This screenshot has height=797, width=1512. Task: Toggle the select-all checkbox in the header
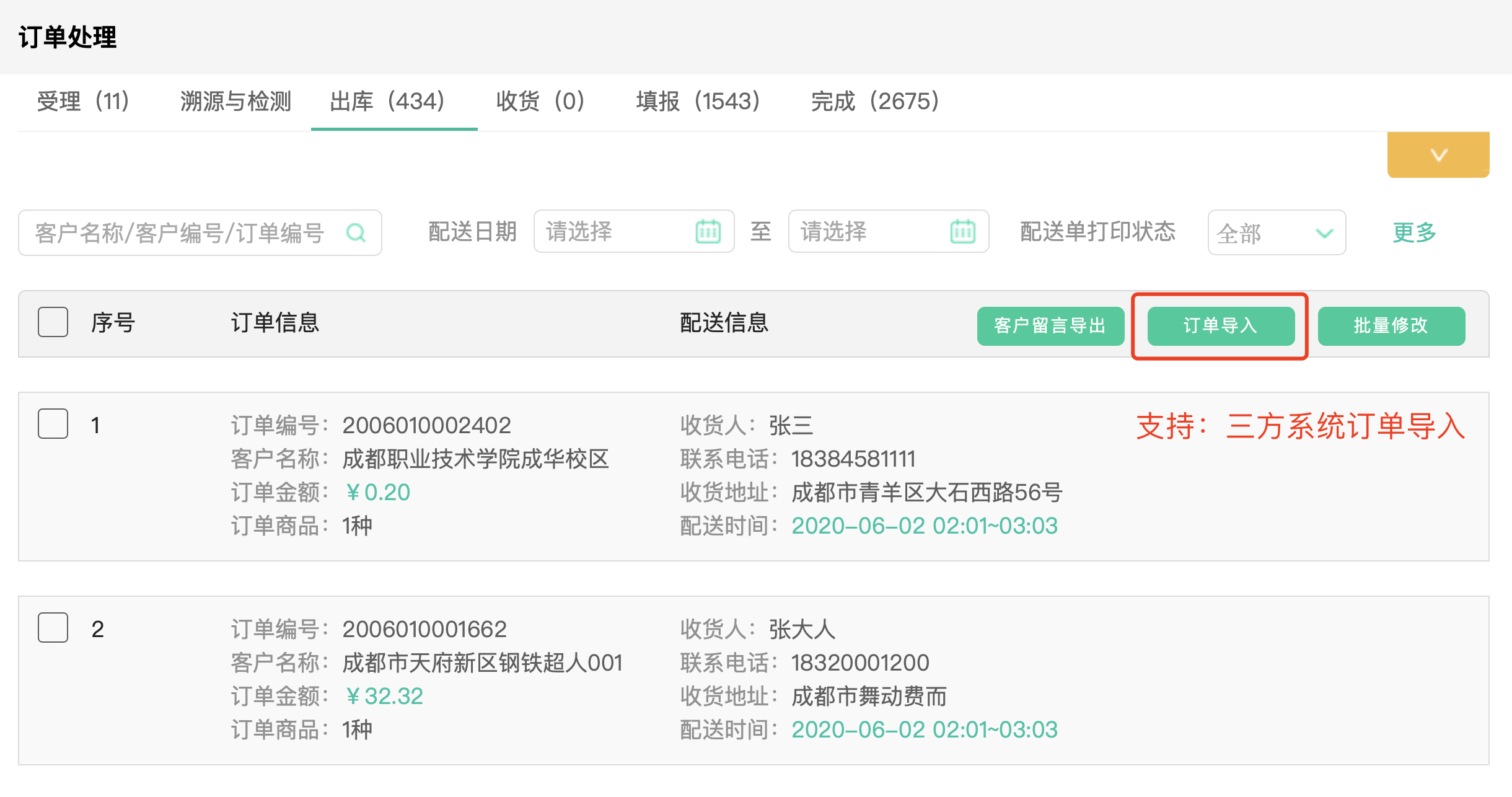[53, 322]
